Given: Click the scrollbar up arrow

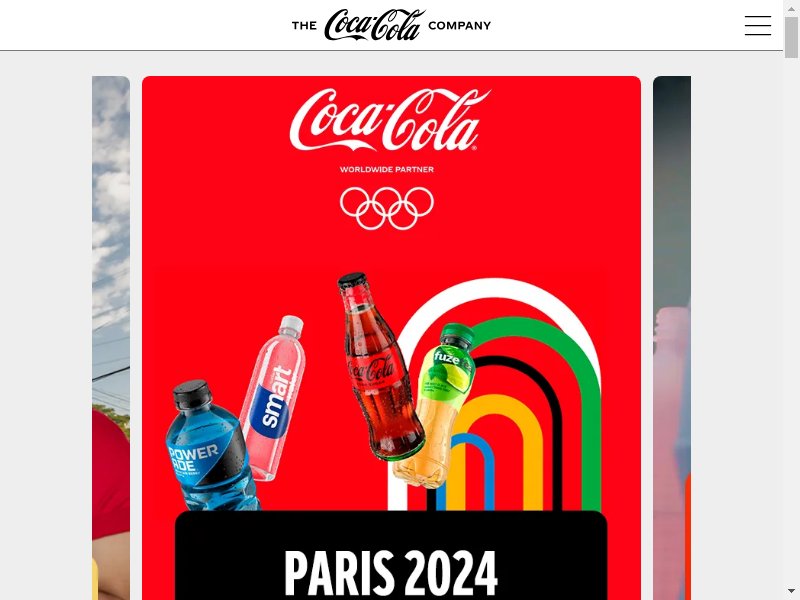Looking at the screenshot, I should [791, 8].
